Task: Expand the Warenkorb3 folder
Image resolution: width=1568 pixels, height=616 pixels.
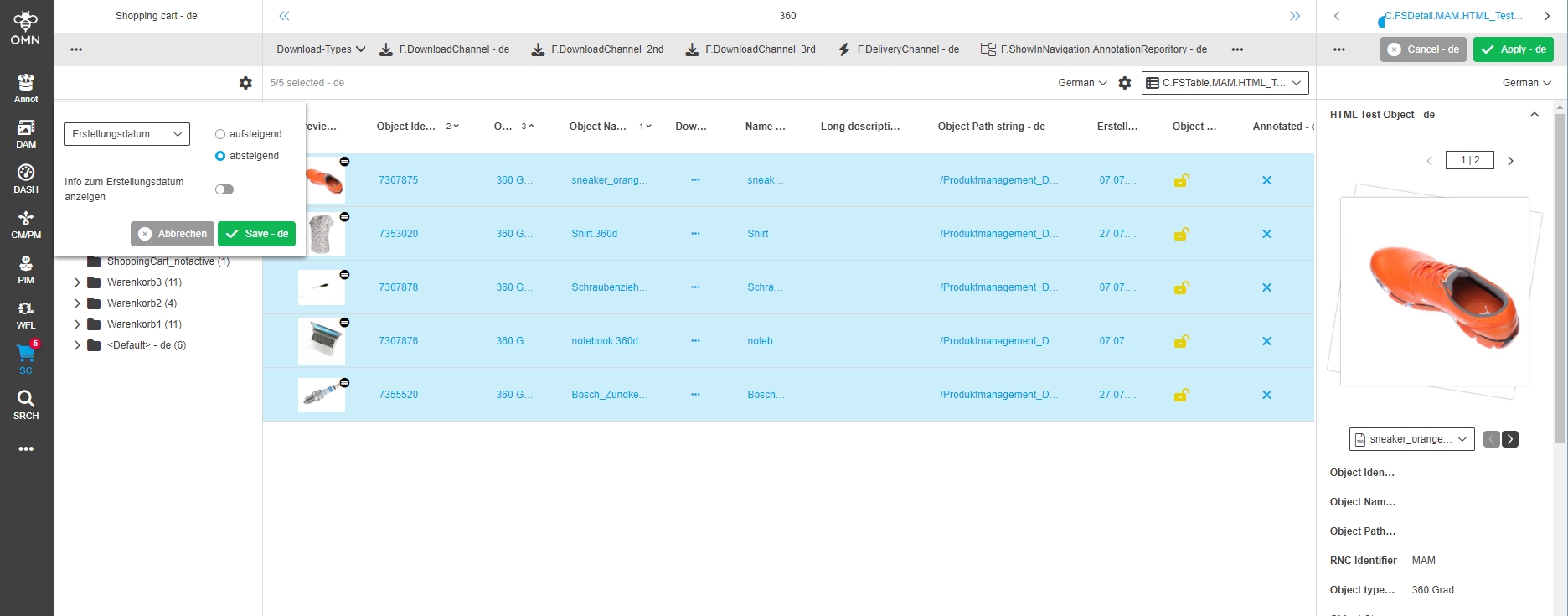Action: click(77, 282)
